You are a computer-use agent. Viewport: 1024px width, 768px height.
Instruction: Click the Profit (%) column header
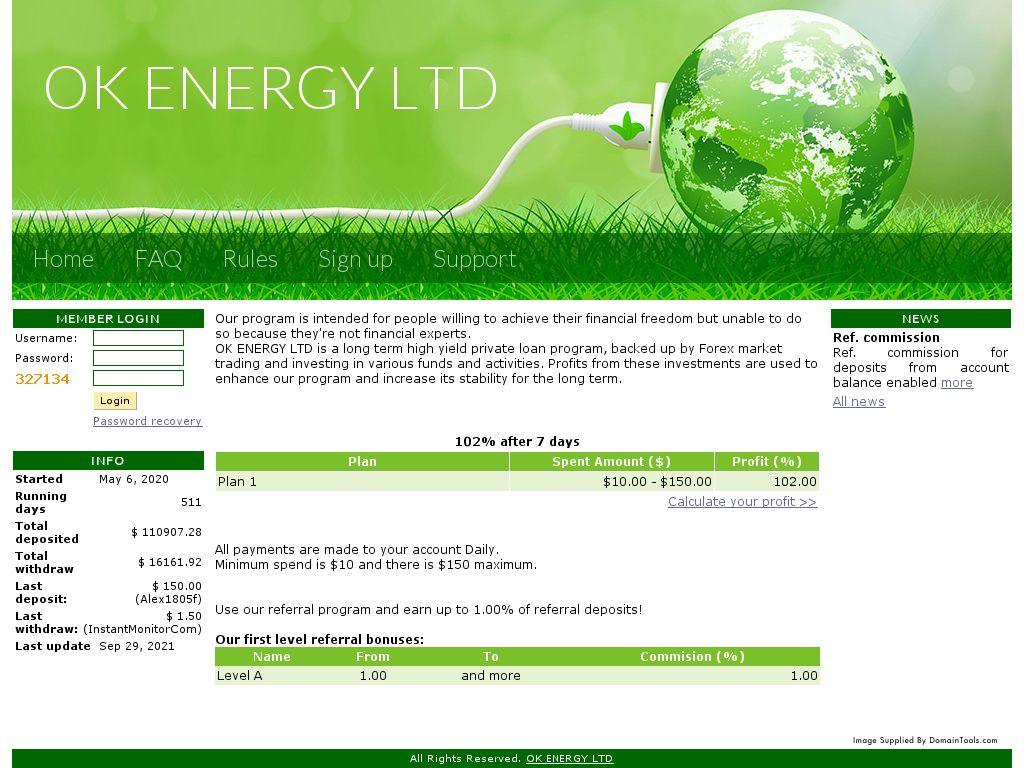click(x=767, y=462)
